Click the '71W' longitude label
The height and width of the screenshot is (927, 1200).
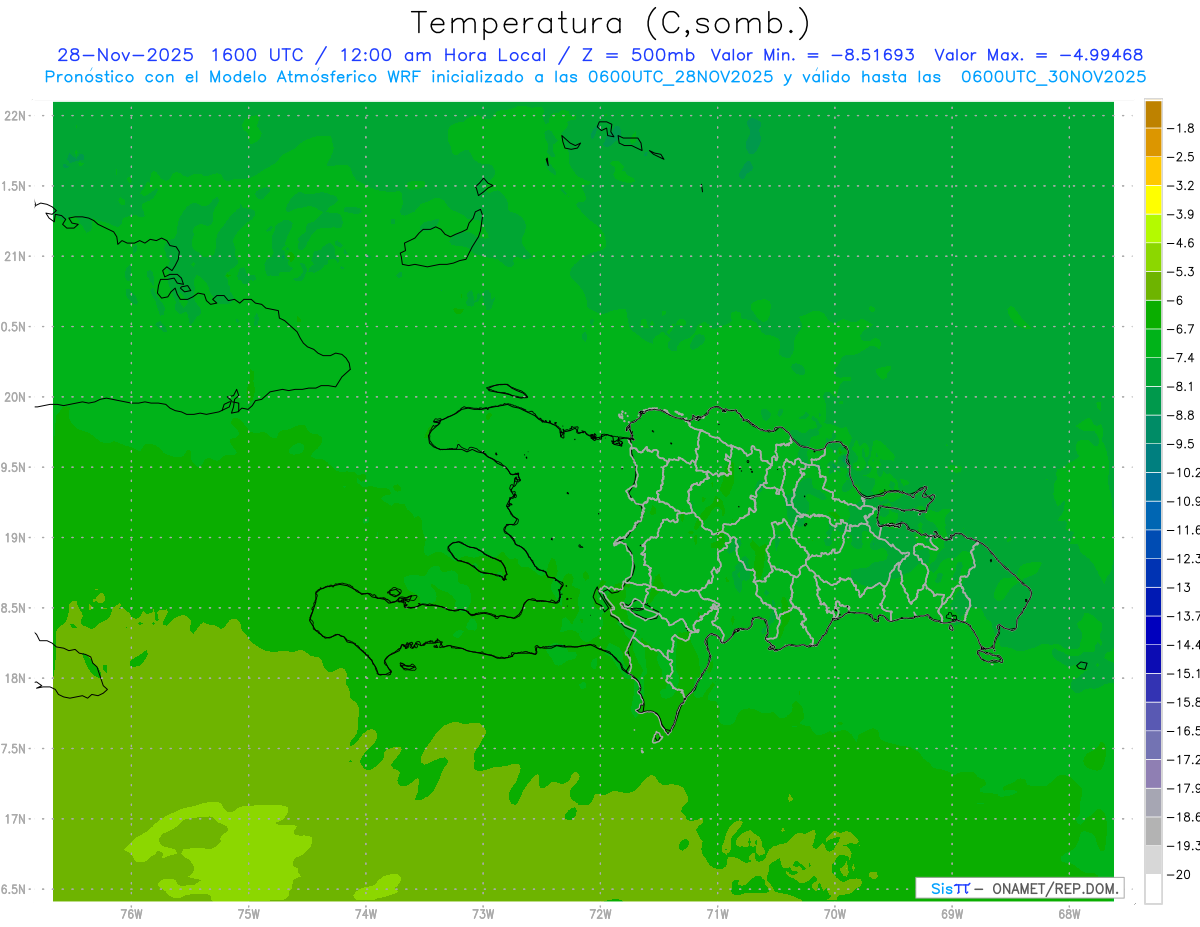click(717, 914)
